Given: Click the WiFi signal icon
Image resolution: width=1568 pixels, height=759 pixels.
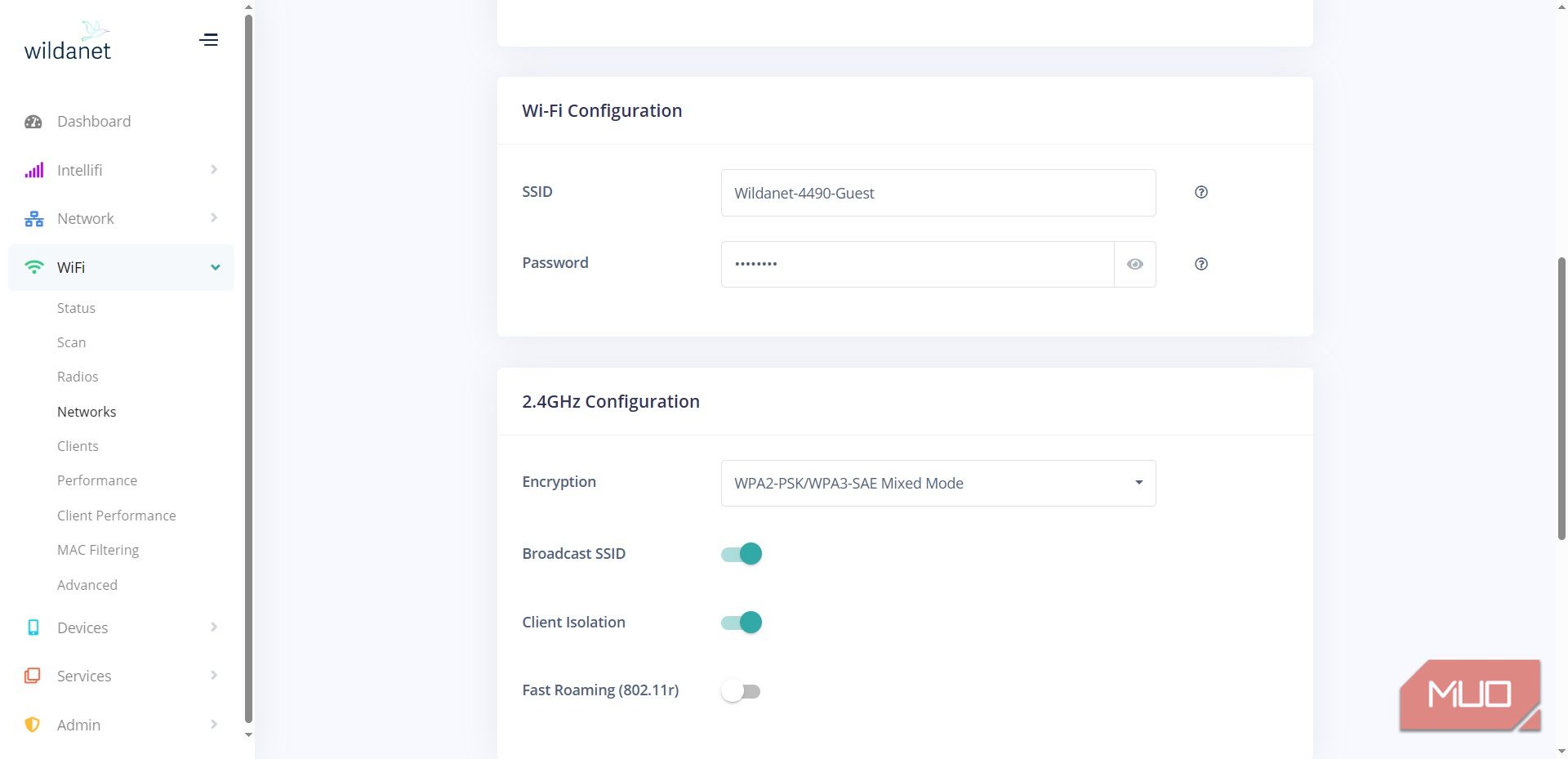Looking at the screenshot, I should (33, 267).
